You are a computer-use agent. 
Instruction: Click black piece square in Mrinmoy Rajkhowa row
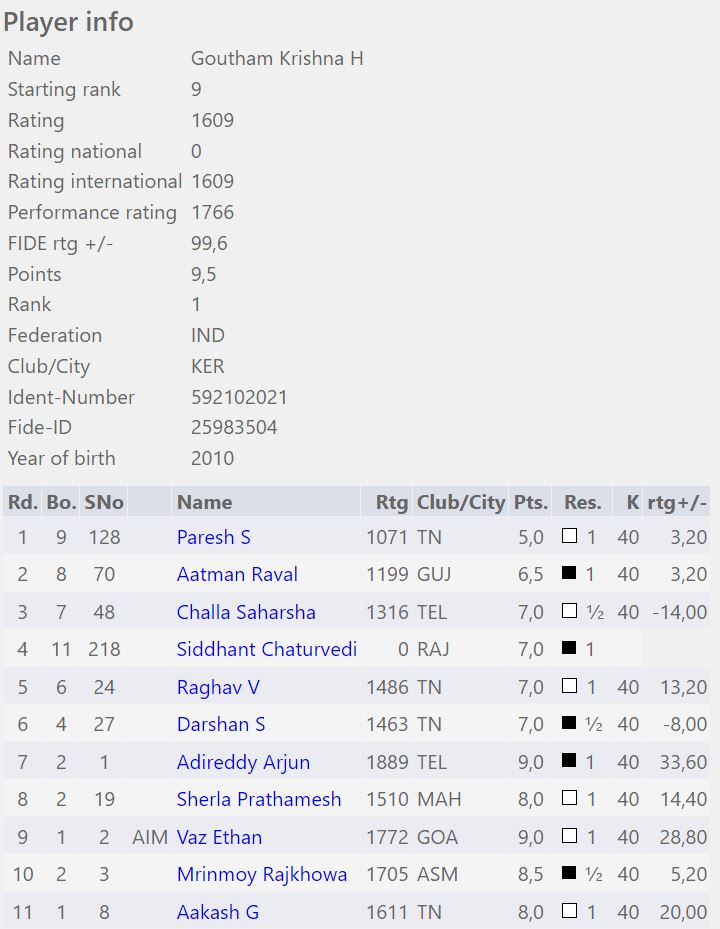569,874
